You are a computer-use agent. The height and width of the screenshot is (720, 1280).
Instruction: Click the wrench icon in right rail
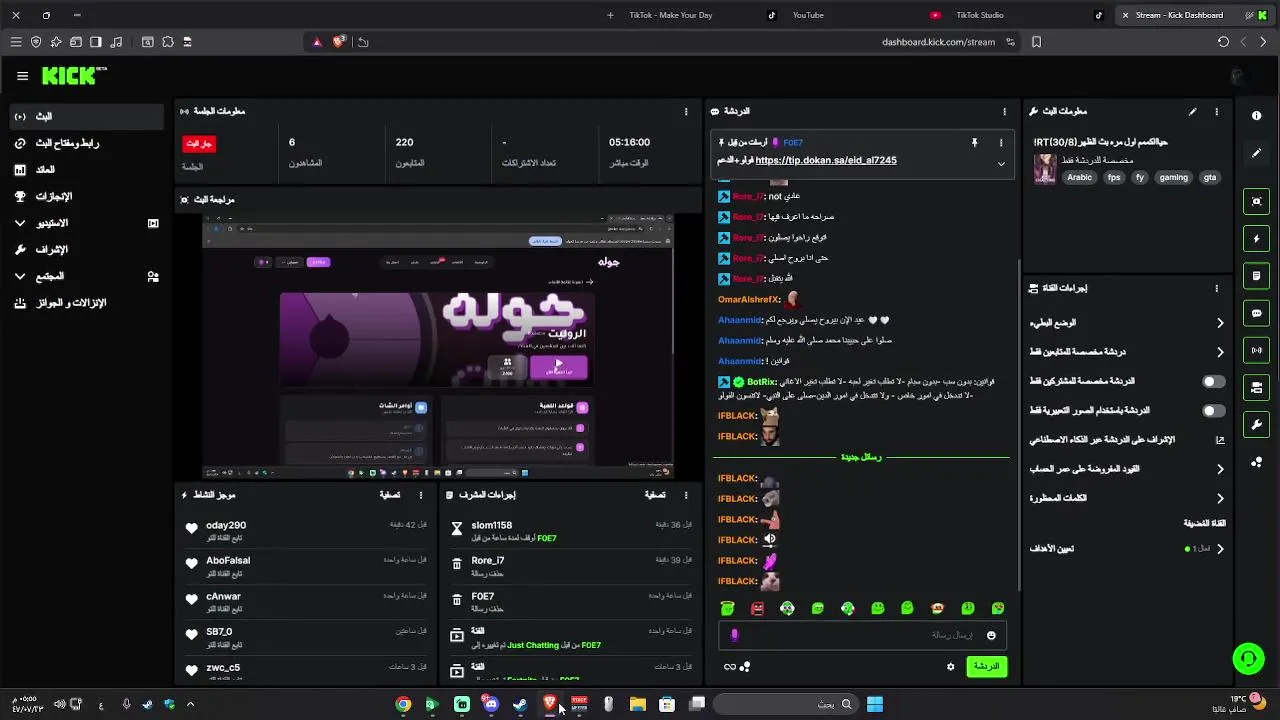[x=1257, y=424]
